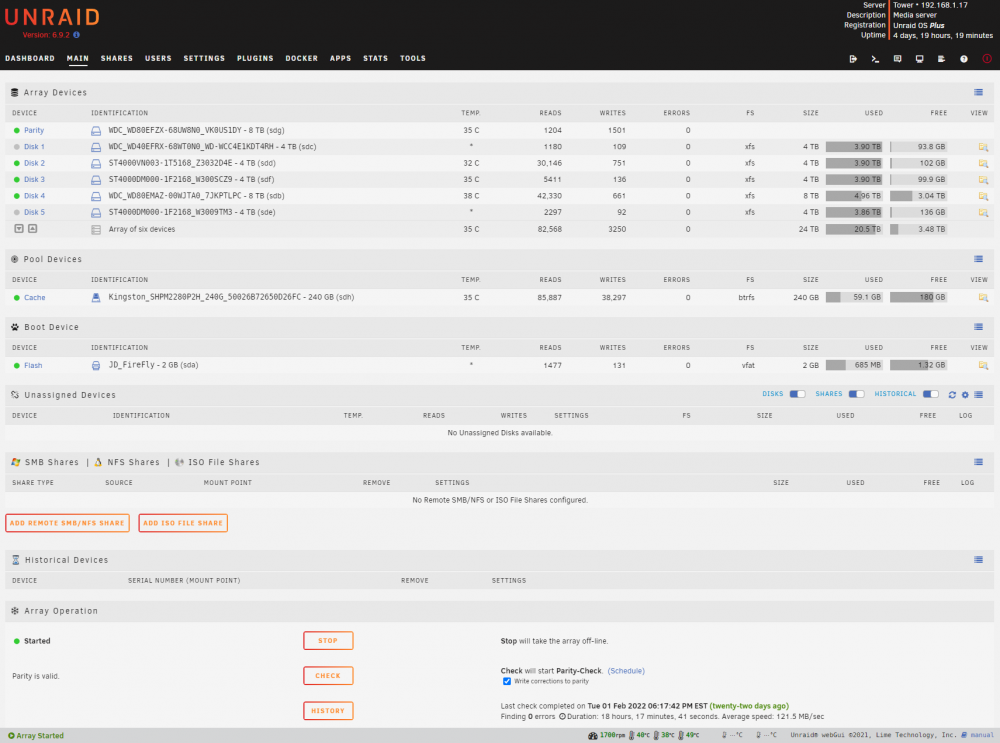Refresh Unassigned Devices with the reload icon
1000x743 pixels.
(952, 395)
